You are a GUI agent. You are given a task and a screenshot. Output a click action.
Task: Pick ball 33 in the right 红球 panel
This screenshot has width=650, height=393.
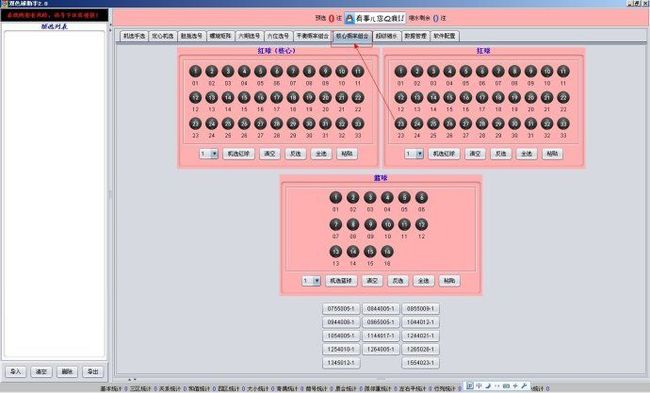tap(563, 124)
